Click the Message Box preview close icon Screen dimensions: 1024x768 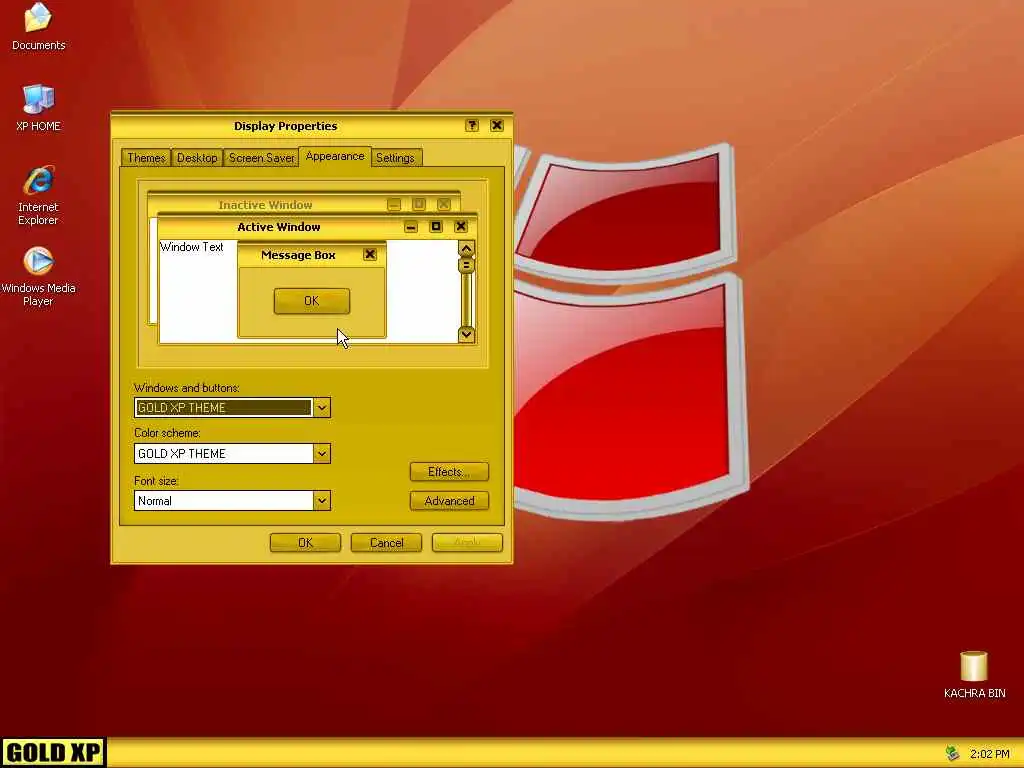pos(370,255)
